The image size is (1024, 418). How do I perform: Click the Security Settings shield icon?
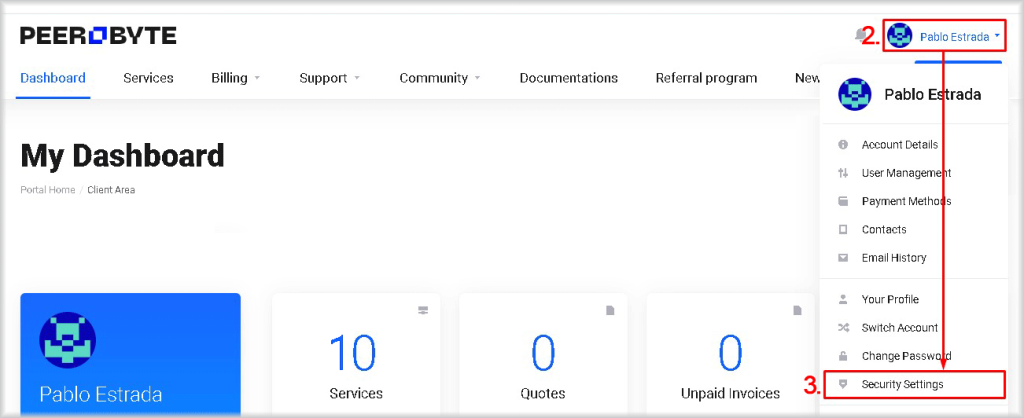coord(843,385)
